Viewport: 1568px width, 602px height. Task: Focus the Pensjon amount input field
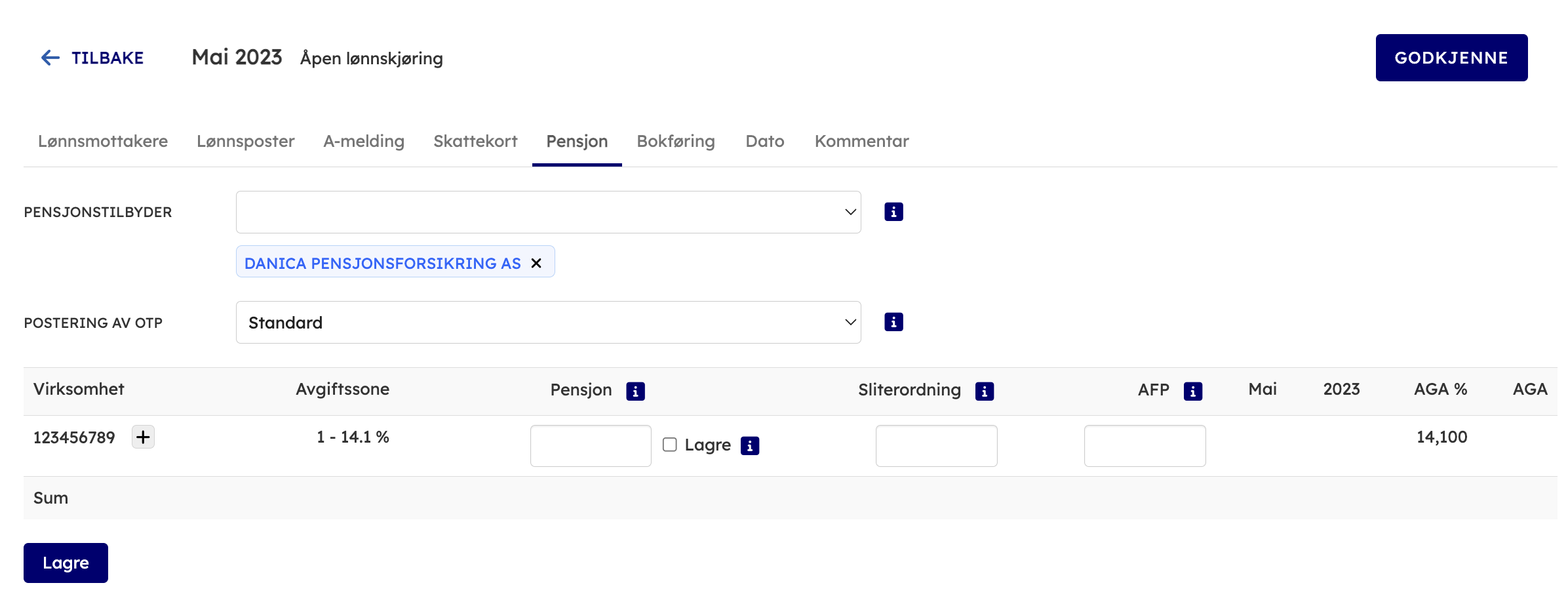point(591,446)
